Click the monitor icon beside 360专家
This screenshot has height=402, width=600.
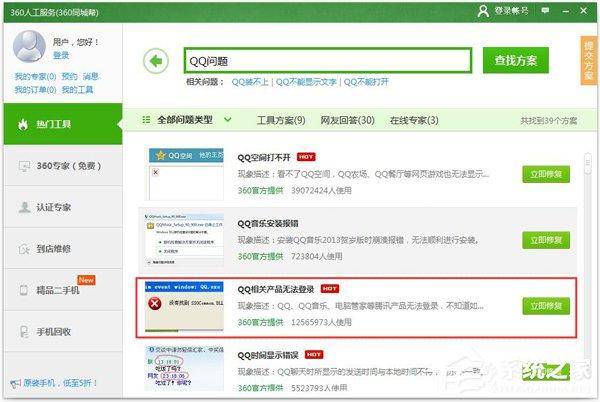point(24,166)
